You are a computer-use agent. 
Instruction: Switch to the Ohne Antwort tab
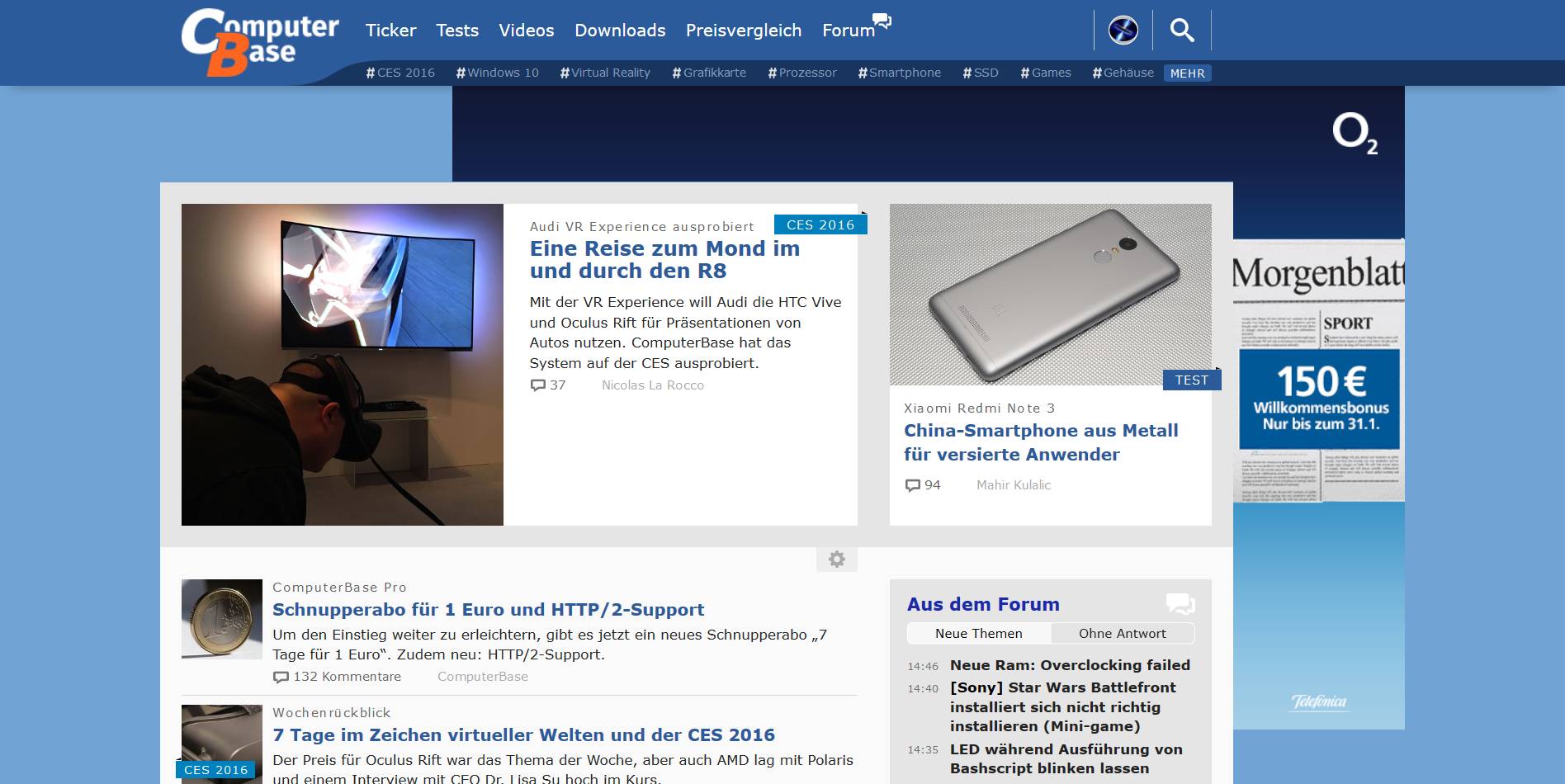point(1123,634)
